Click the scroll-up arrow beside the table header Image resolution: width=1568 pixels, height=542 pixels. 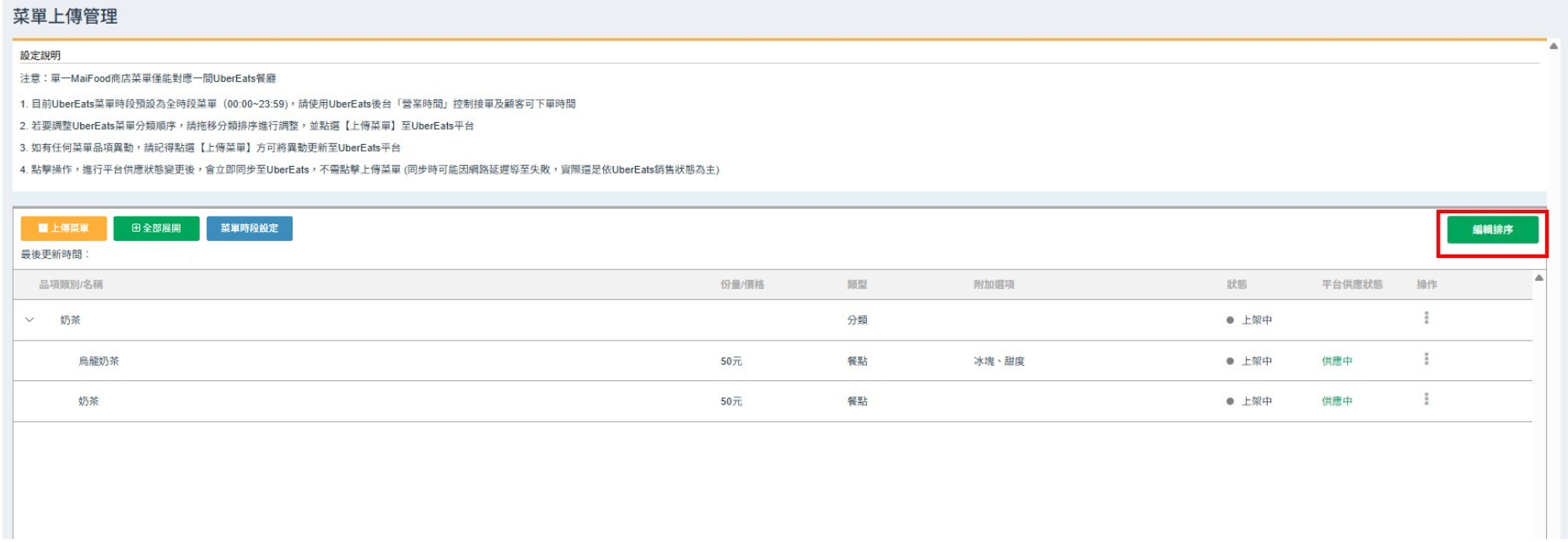(1539, 278)
